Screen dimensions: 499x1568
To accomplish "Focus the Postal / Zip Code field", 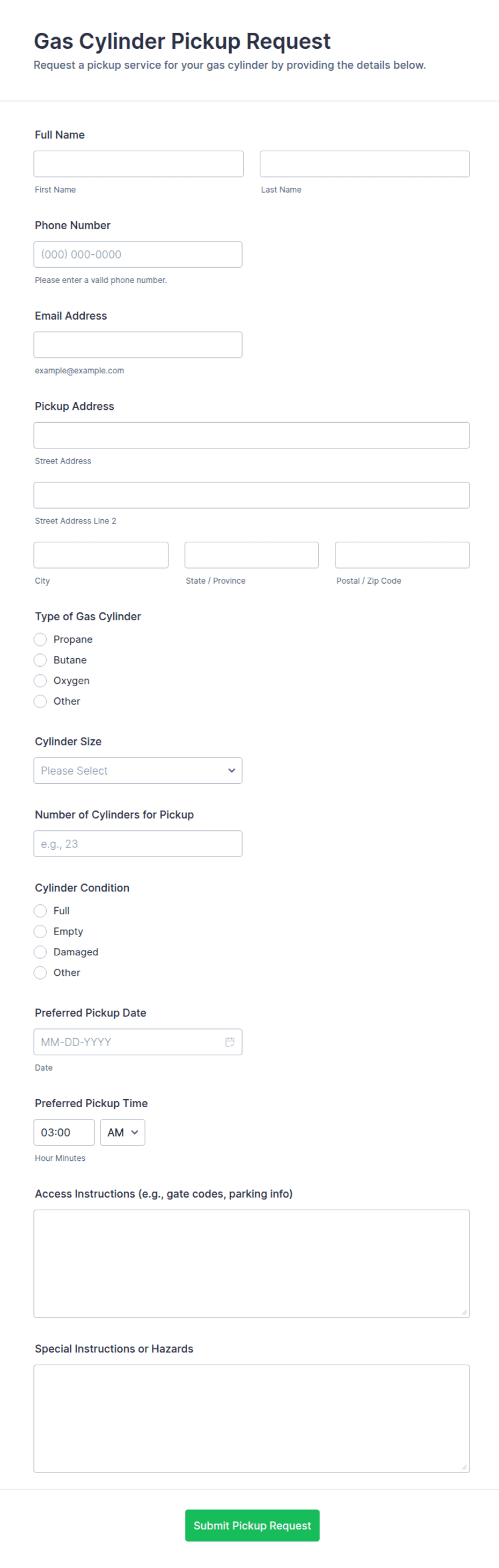I will tap(402, 555).
